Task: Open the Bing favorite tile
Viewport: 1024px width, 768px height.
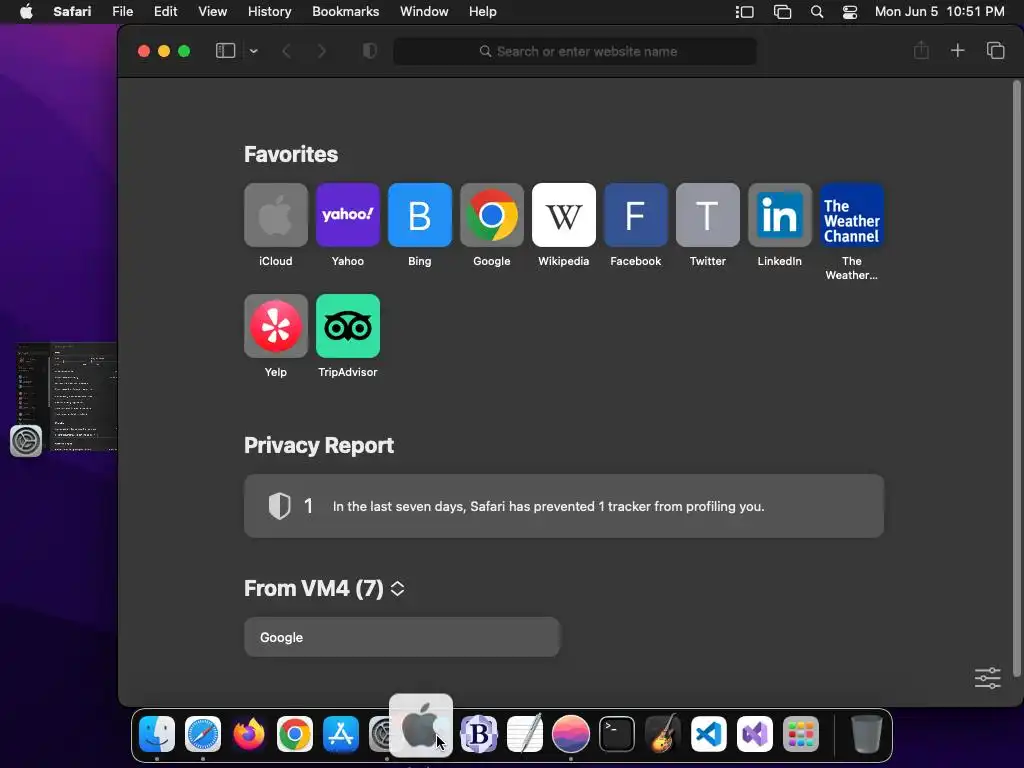Action: (419, 215)
